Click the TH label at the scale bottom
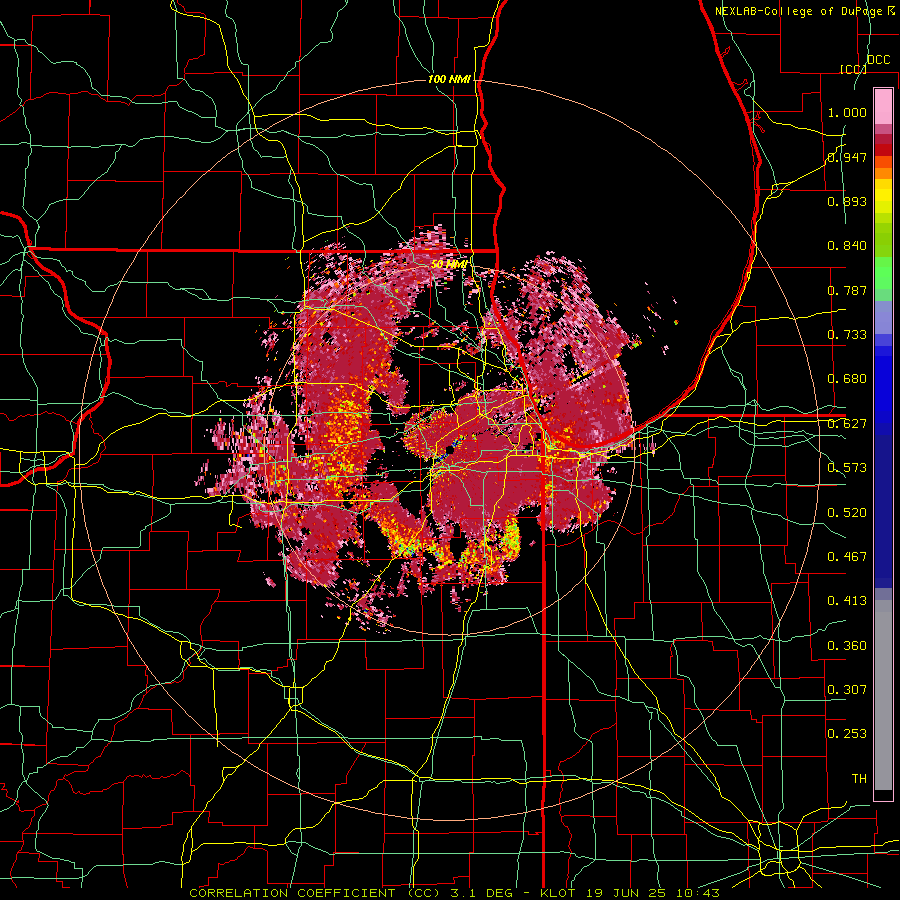 [x=859, y=779]
